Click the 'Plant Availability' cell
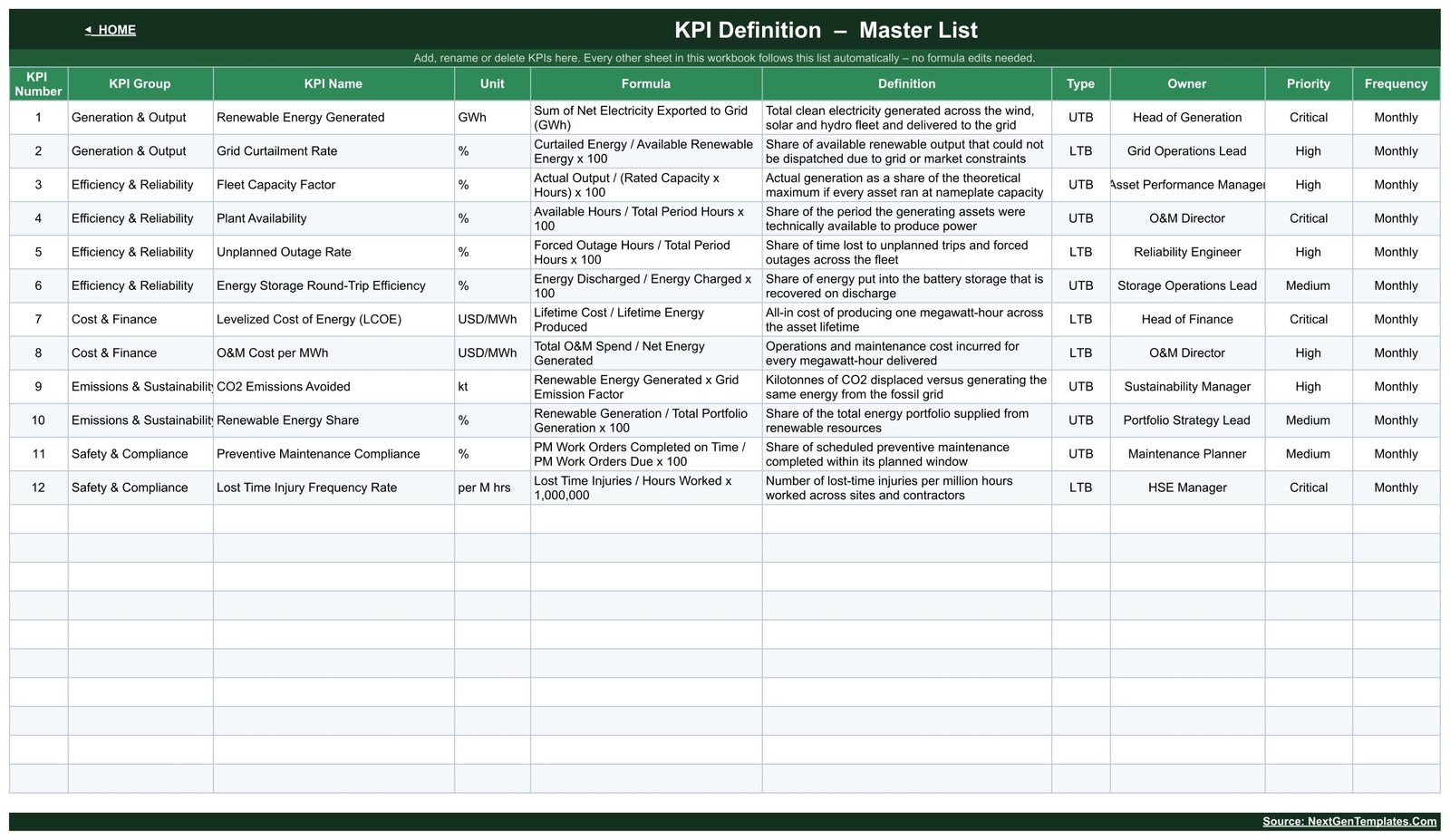This screenshot has width=1450, height=840. click(x=333, y=218)
